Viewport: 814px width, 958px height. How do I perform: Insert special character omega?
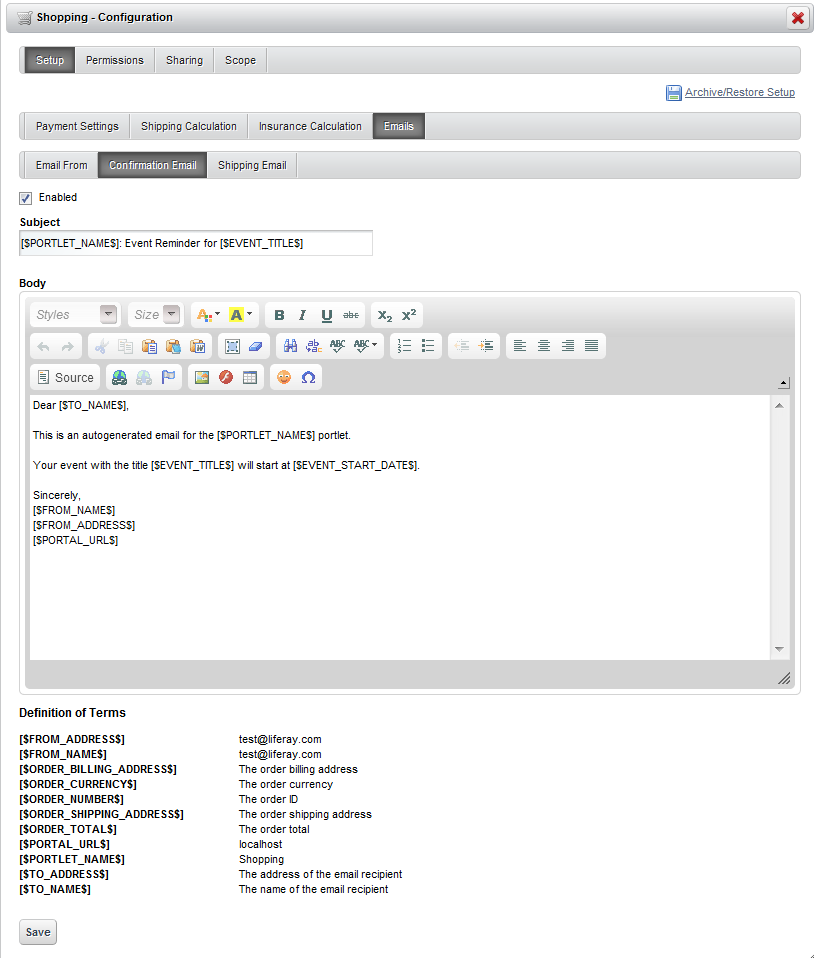[309, 378]
